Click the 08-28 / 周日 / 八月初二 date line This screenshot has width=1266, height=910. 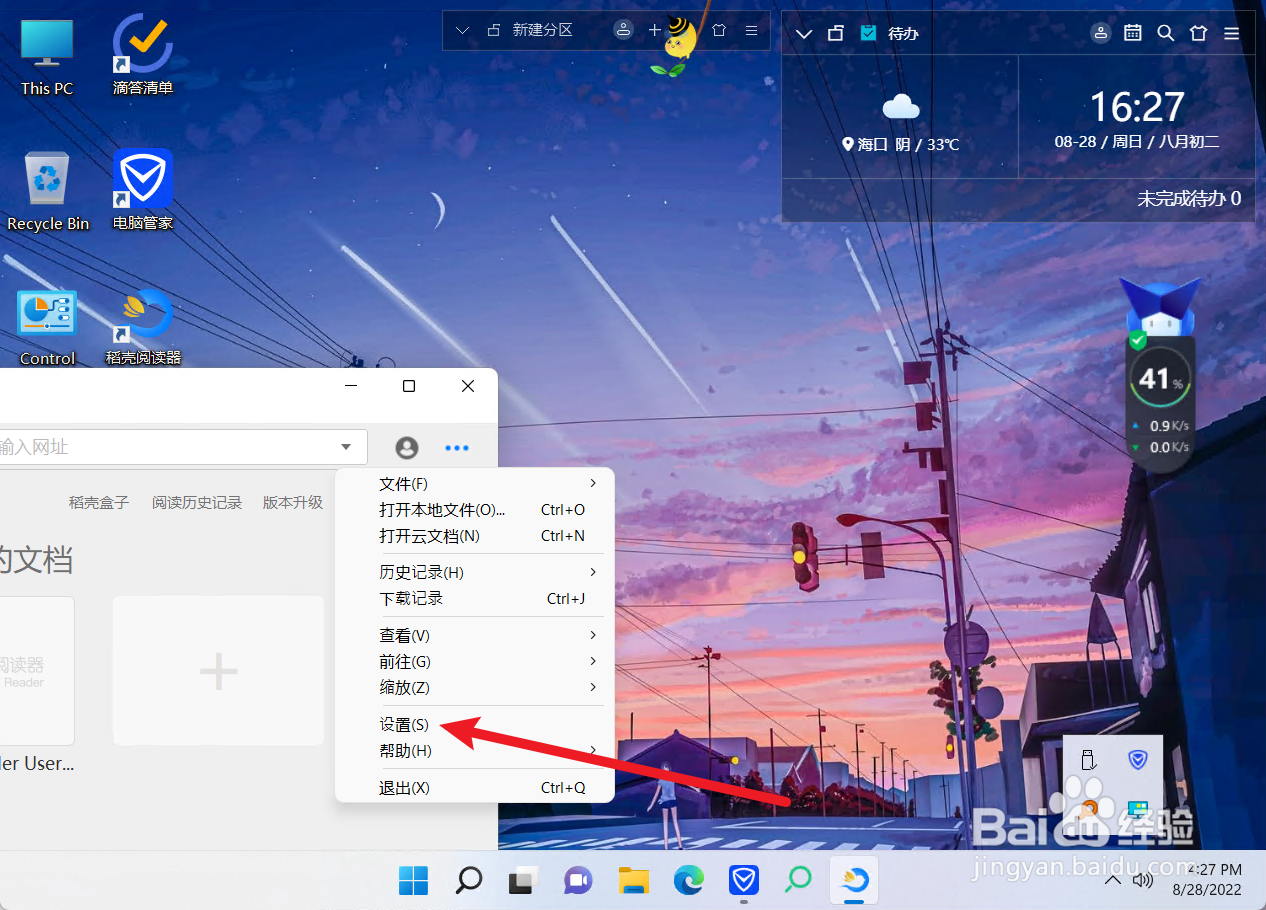(x=1137, y=142)
